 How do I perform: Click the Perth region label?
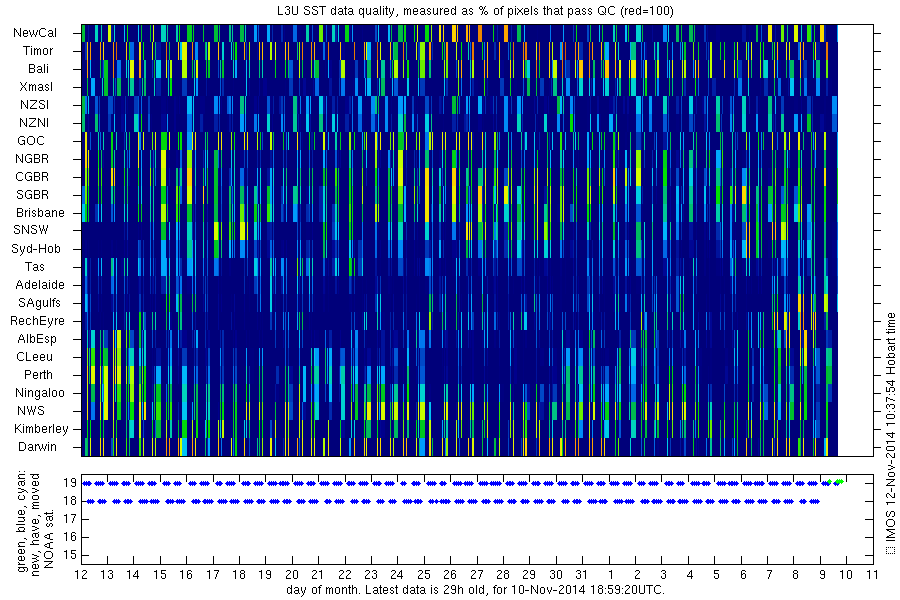click(x=38, y=374)
